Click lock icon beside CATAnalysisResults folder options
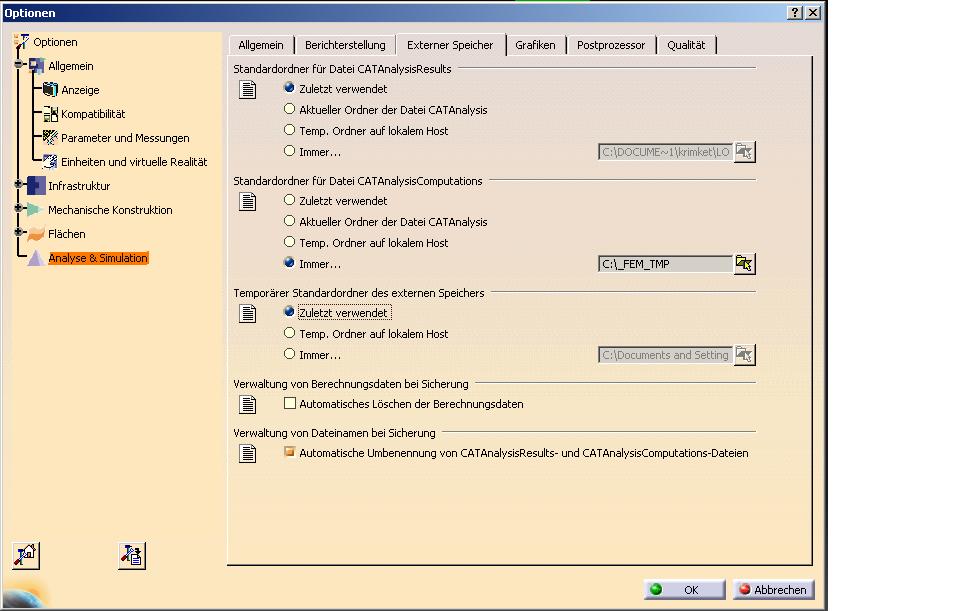Screen dimensions: 960x611 coord(247,89)
